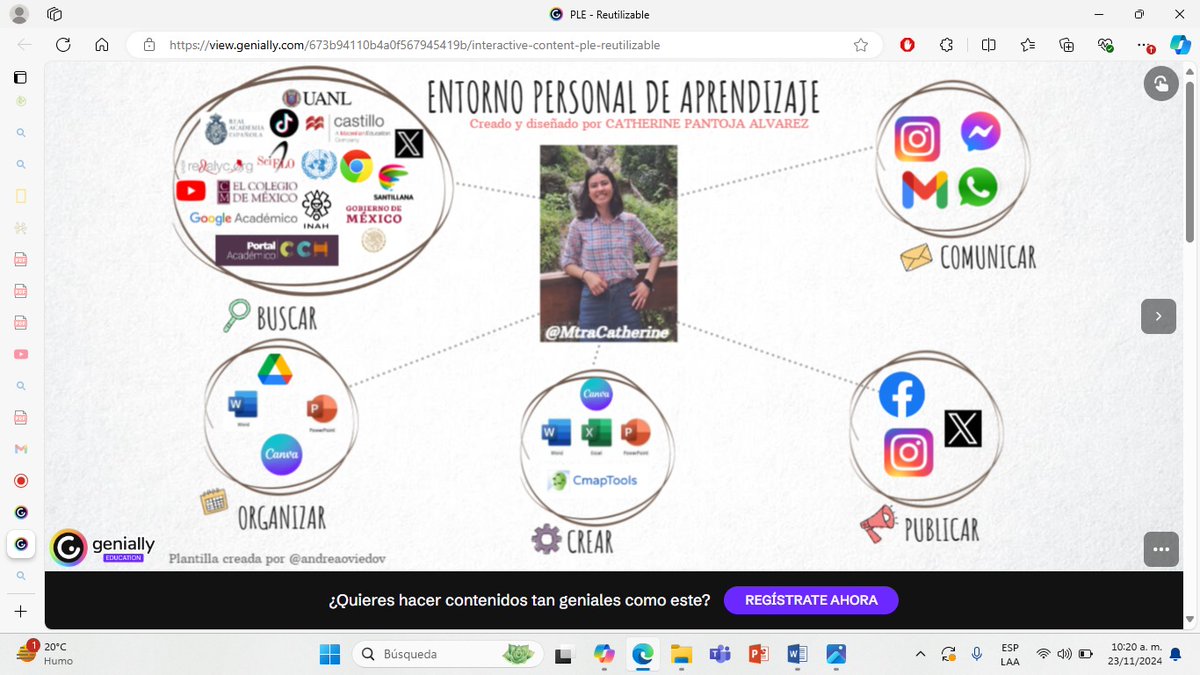Click the Word icon in the Crear circle
This screenshot has width=1200, height=675.
coord(555,434)
